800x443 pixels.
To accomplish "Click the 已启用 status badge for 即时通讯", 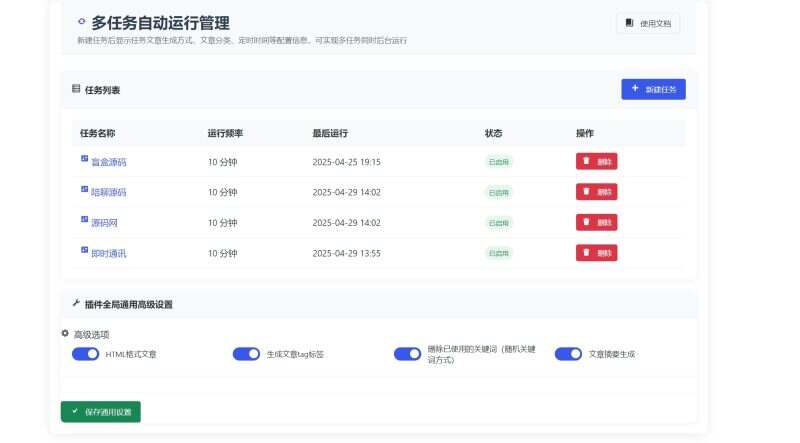I will [x=498, y=254].
